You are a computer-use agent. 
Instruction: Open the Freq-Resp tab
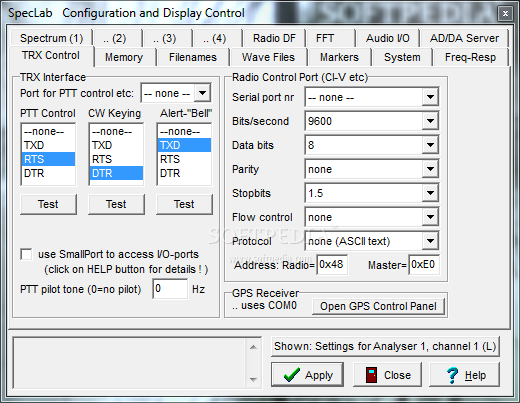click(470, 57)
